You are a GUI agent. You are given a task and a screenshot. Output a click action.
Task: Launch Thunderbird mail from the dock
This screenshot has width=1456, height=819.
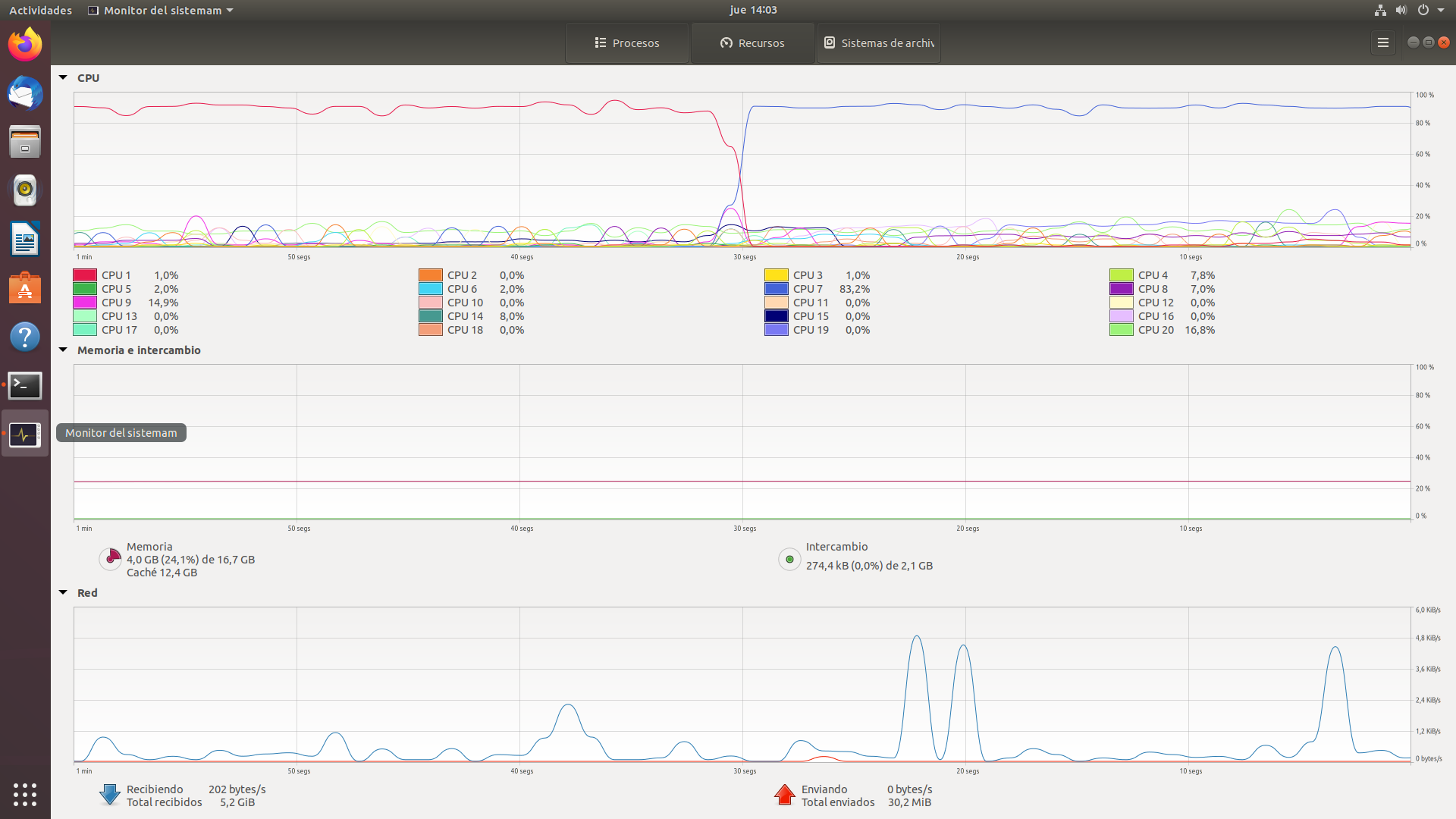click(25, 94)
